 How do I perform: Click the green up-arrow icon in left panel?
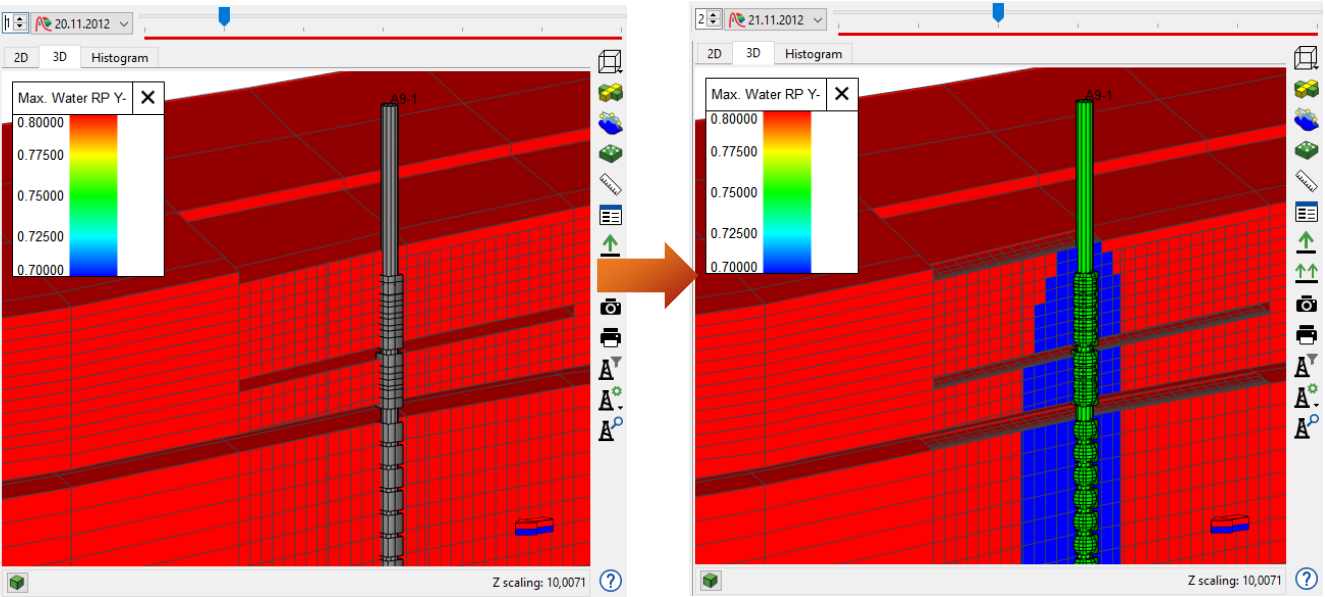click(610, 245)
